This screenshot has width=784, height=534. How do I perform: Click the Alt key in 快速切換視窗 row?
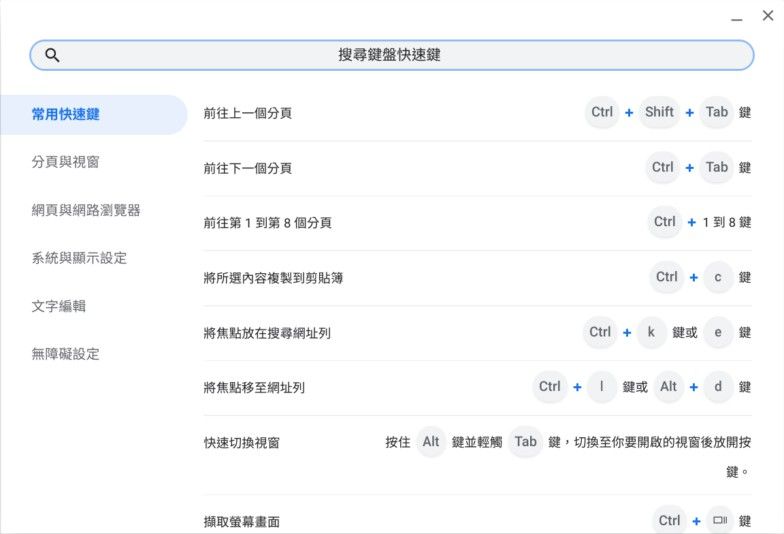[x=431, y=442]
